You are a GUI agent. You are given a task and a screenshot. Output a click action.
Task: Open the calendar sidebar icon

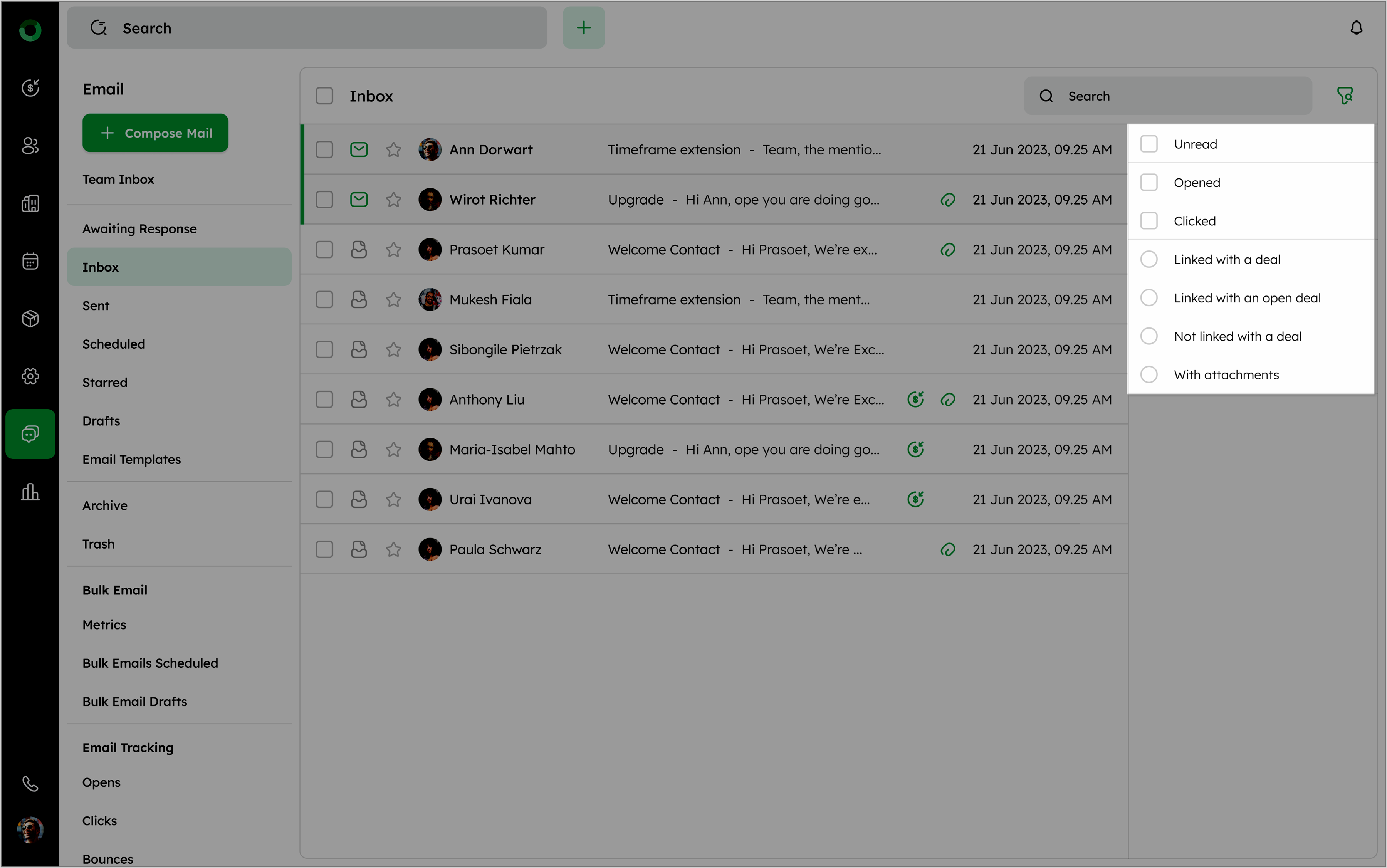(30, 261)
